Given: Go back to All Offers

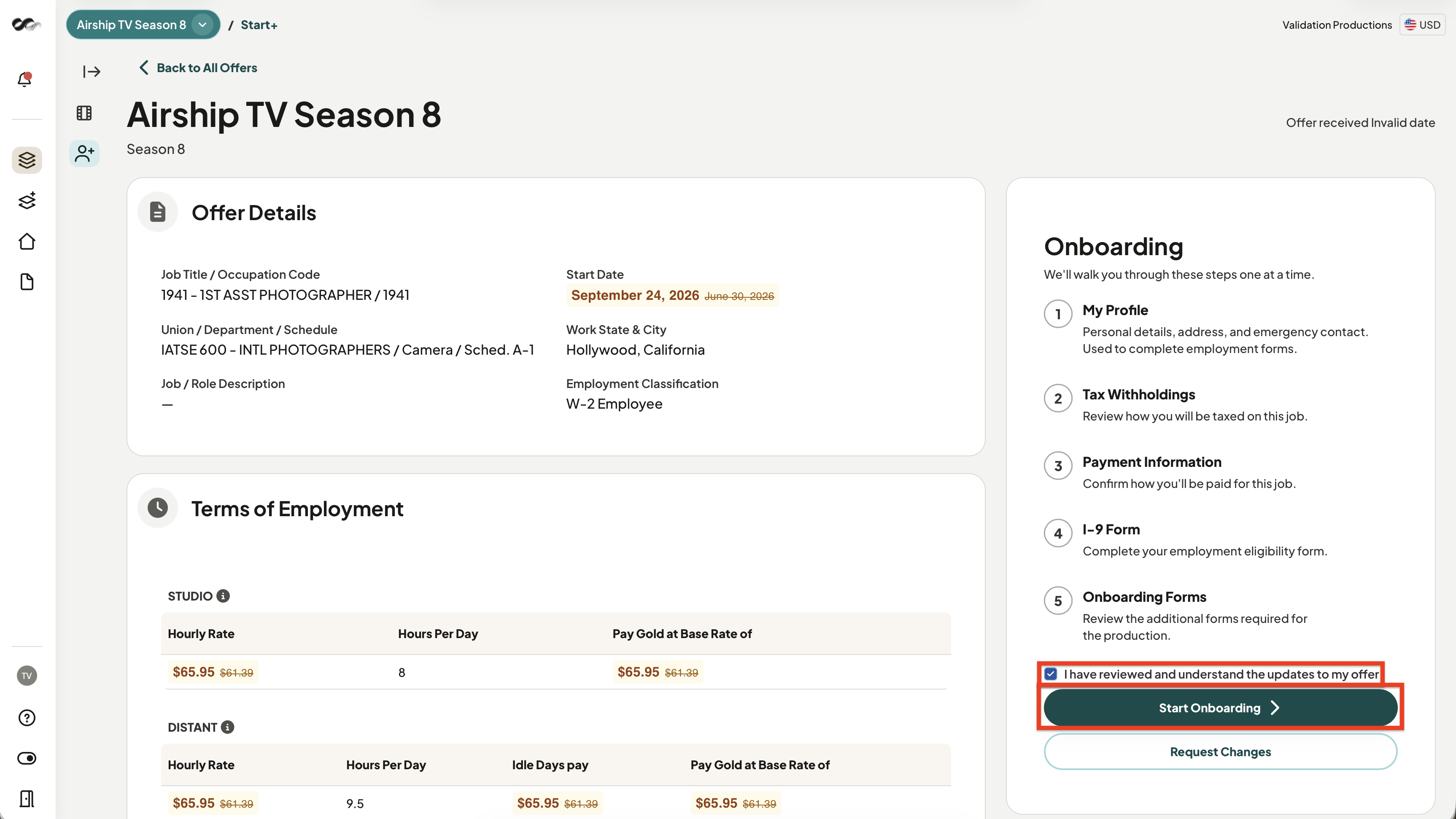Looking at the screenshot, I should tap(198, 68).
